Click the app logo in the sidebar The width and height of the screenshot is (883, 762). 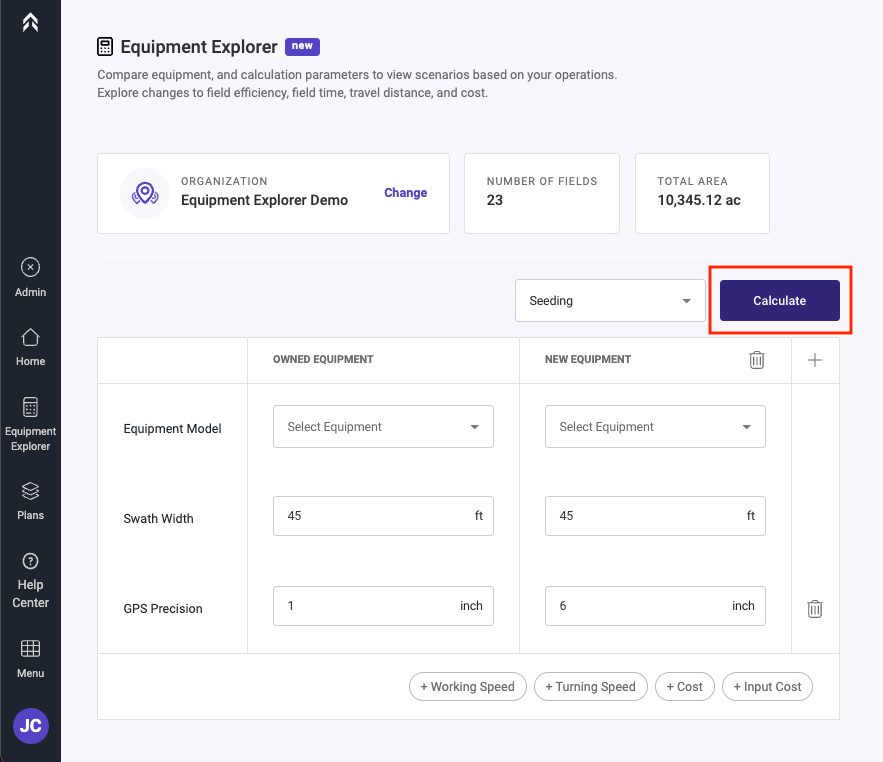point(30,23)
